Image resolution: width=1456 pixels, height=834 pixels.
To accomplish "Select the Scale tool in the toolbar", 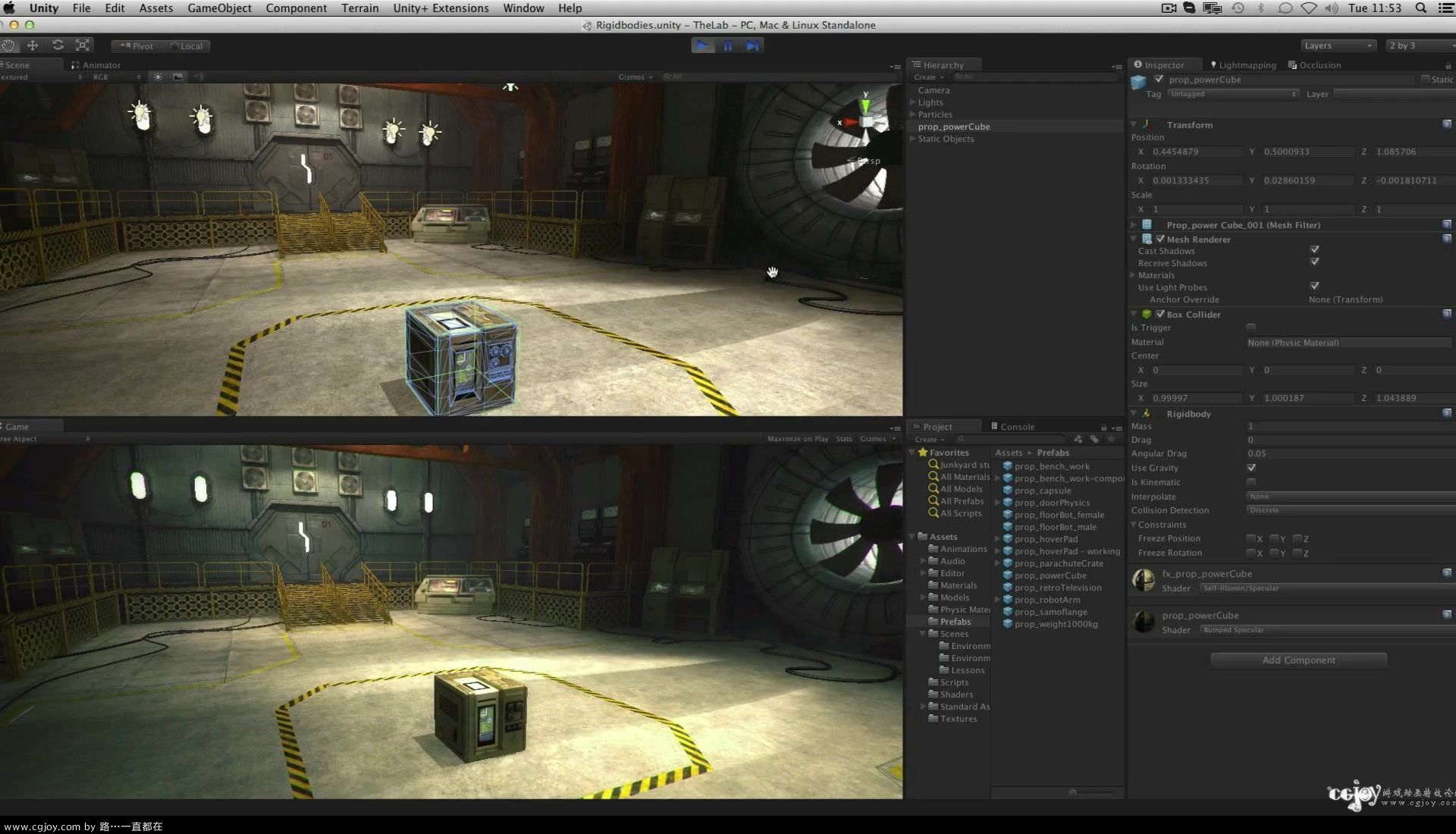I will coord(81,45).
